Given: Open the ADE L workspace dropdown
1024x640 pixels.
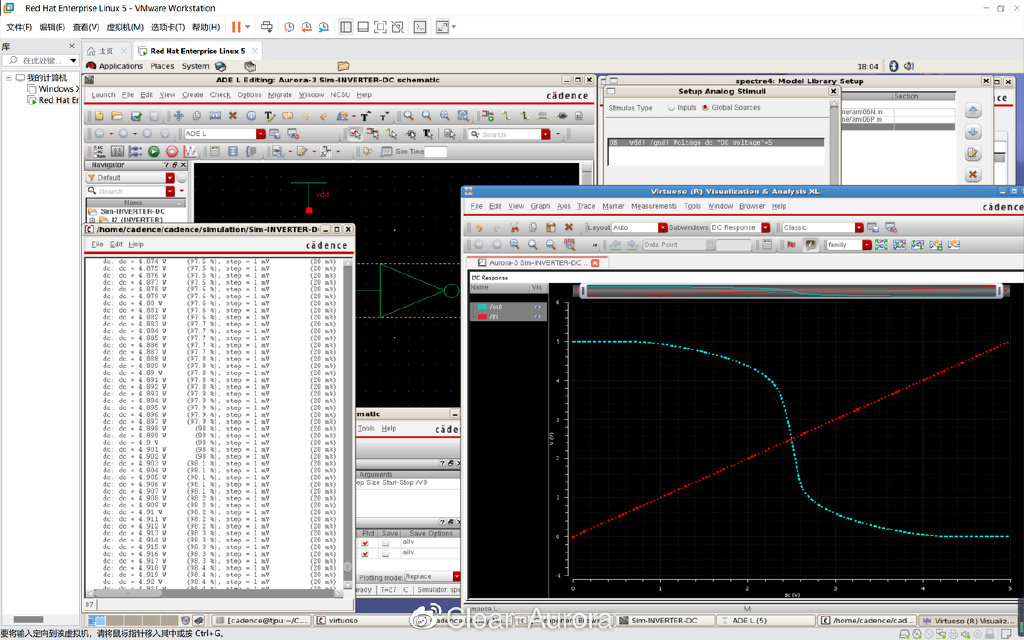Looking at the screenshot, I should click(260, 134).
